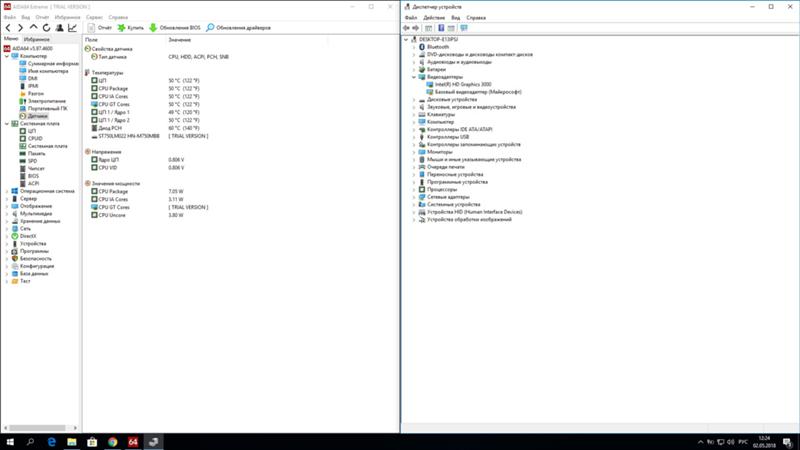Select CPUID under Системная плата

pyautogui.click(x=31, y=139)
